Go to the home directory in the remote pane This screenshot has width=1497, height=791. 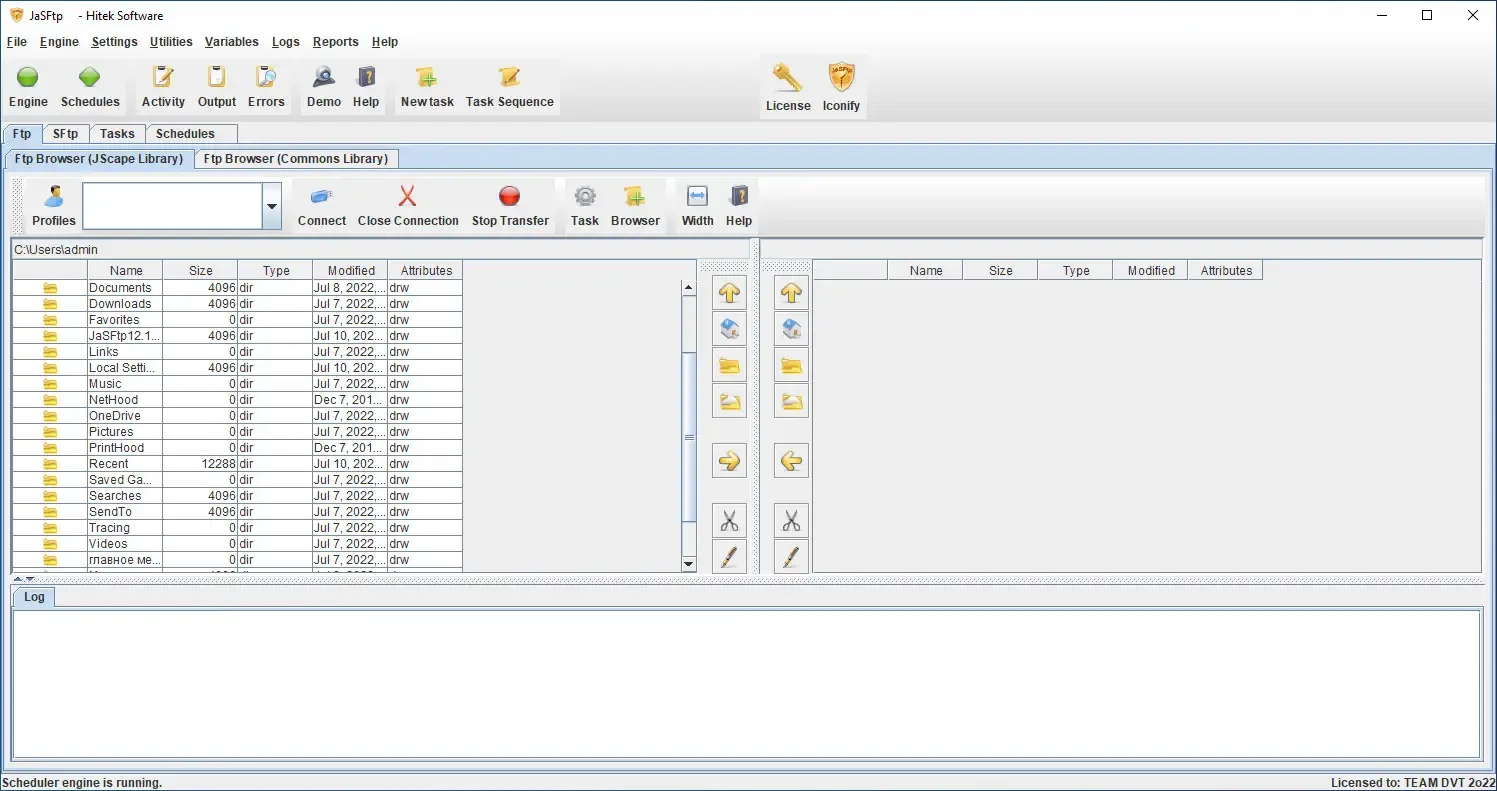(791, 329)
